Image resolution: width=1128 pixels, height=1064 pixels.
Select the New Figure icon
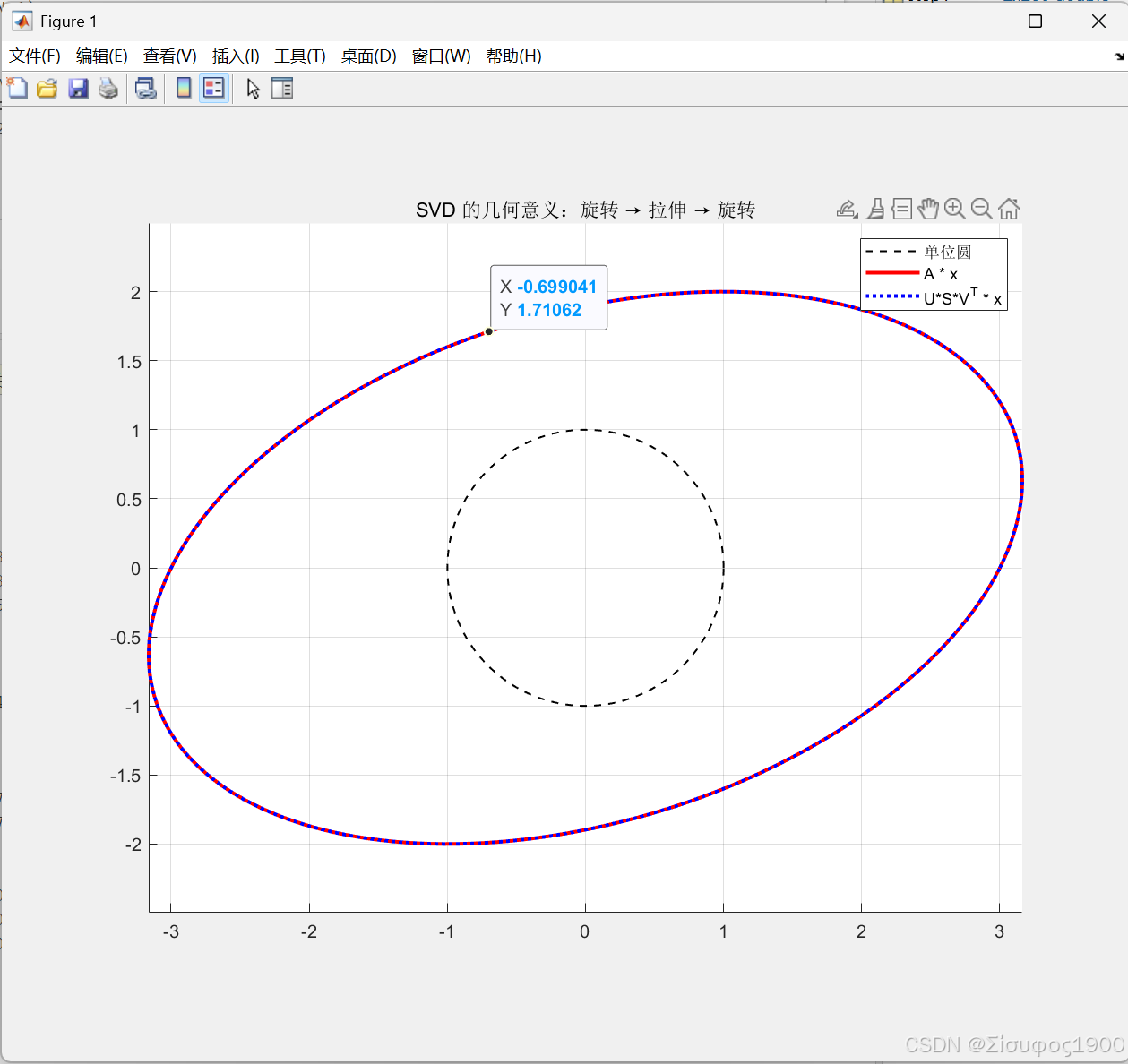click(17, 88)
